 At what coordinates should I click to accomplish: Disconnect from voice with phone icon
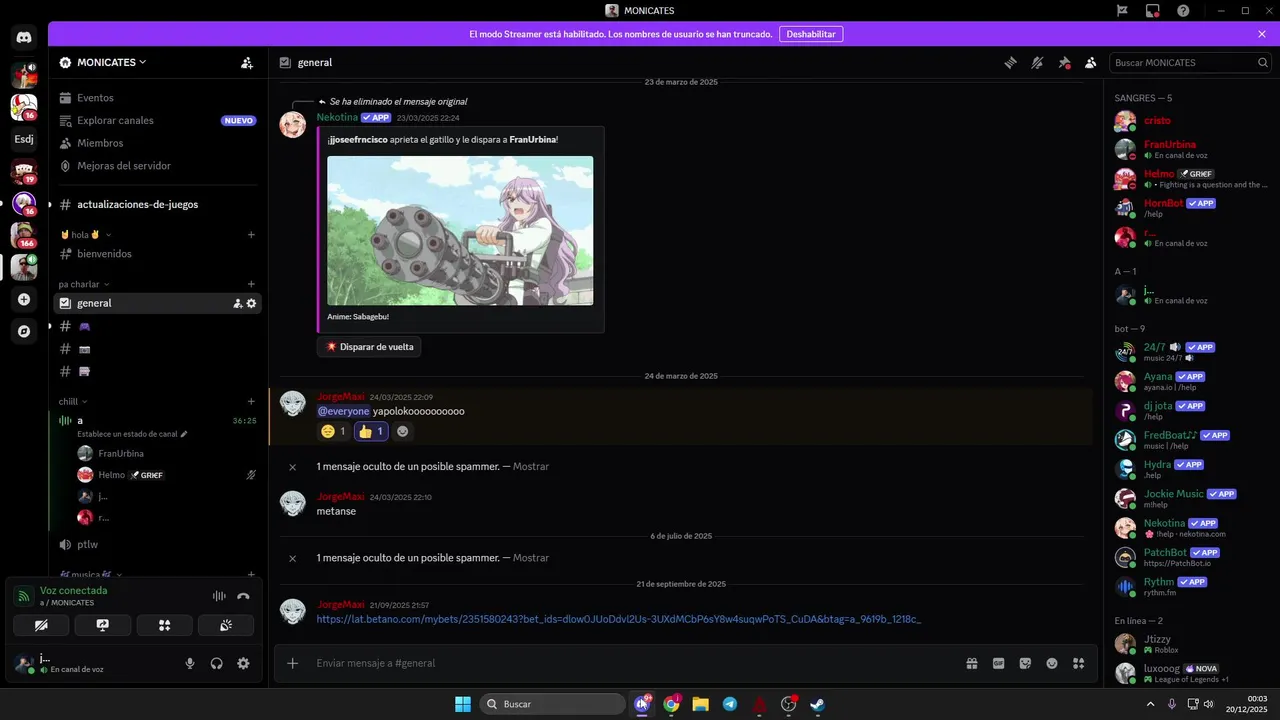click(x=243, y=596)
